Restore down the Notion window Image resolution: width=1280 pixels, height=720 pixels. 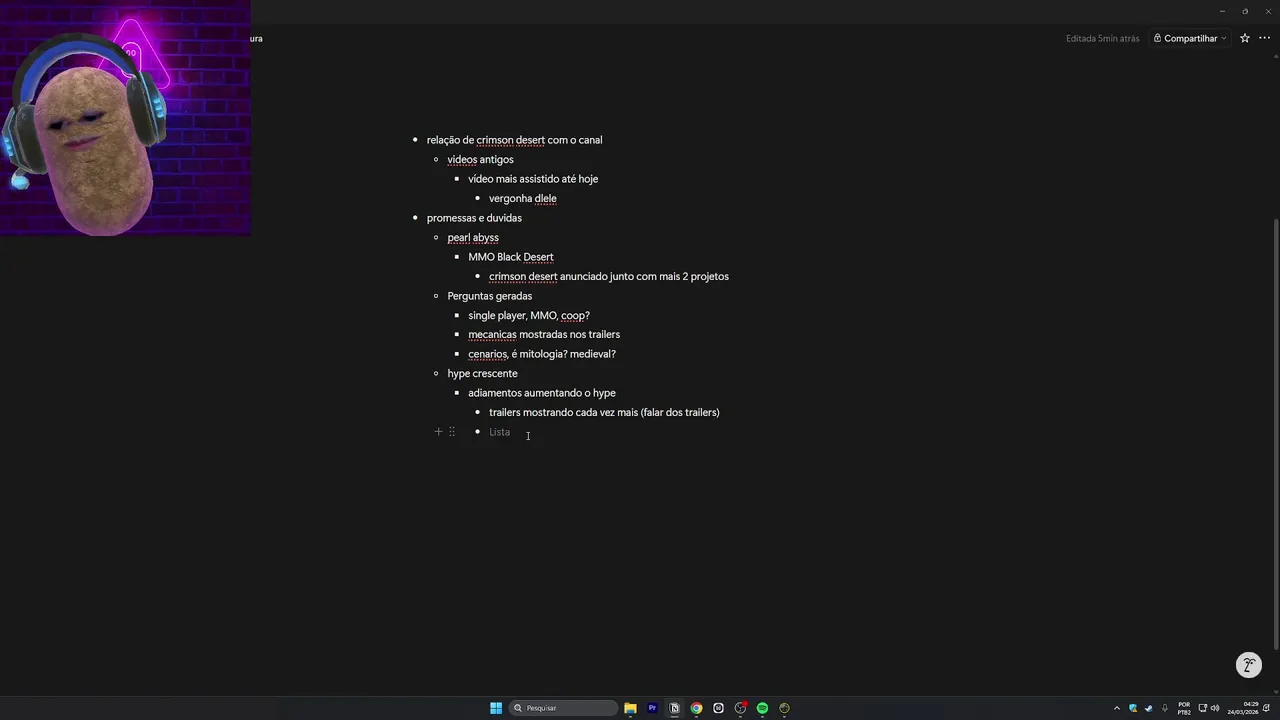1245,11
